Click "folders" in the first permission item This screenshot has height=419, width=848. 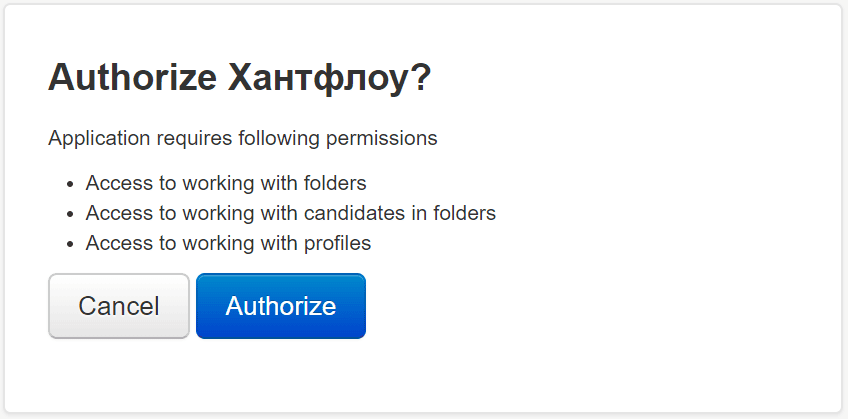[333, 184]
